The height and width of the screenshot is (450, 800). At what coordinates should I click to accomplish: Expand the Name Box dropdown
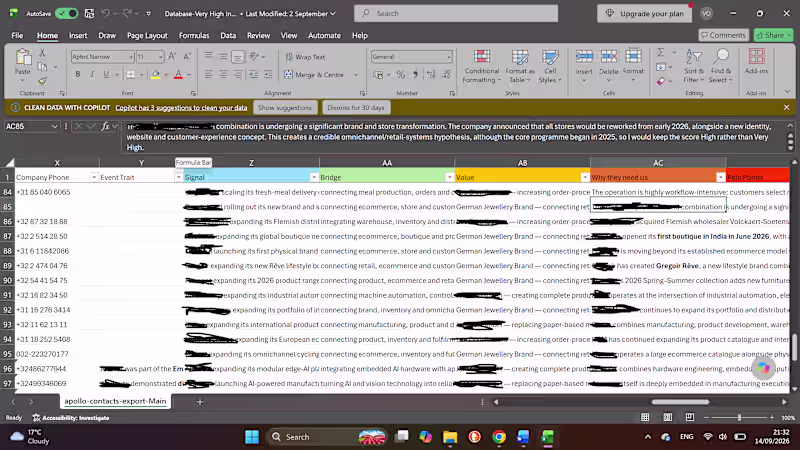point(54,126)
